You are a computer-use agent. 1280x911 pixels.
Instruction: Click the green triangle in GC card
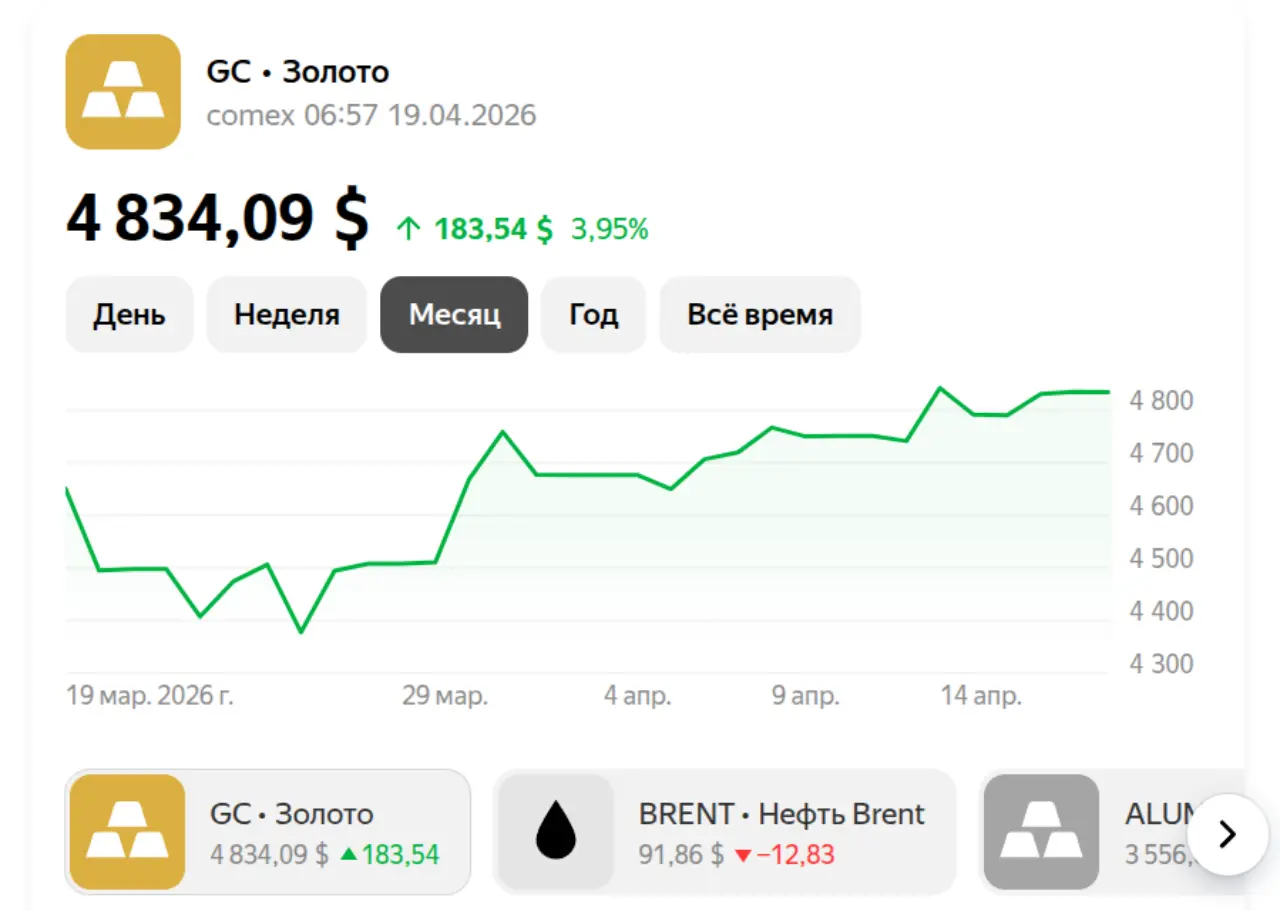[348, 855]
